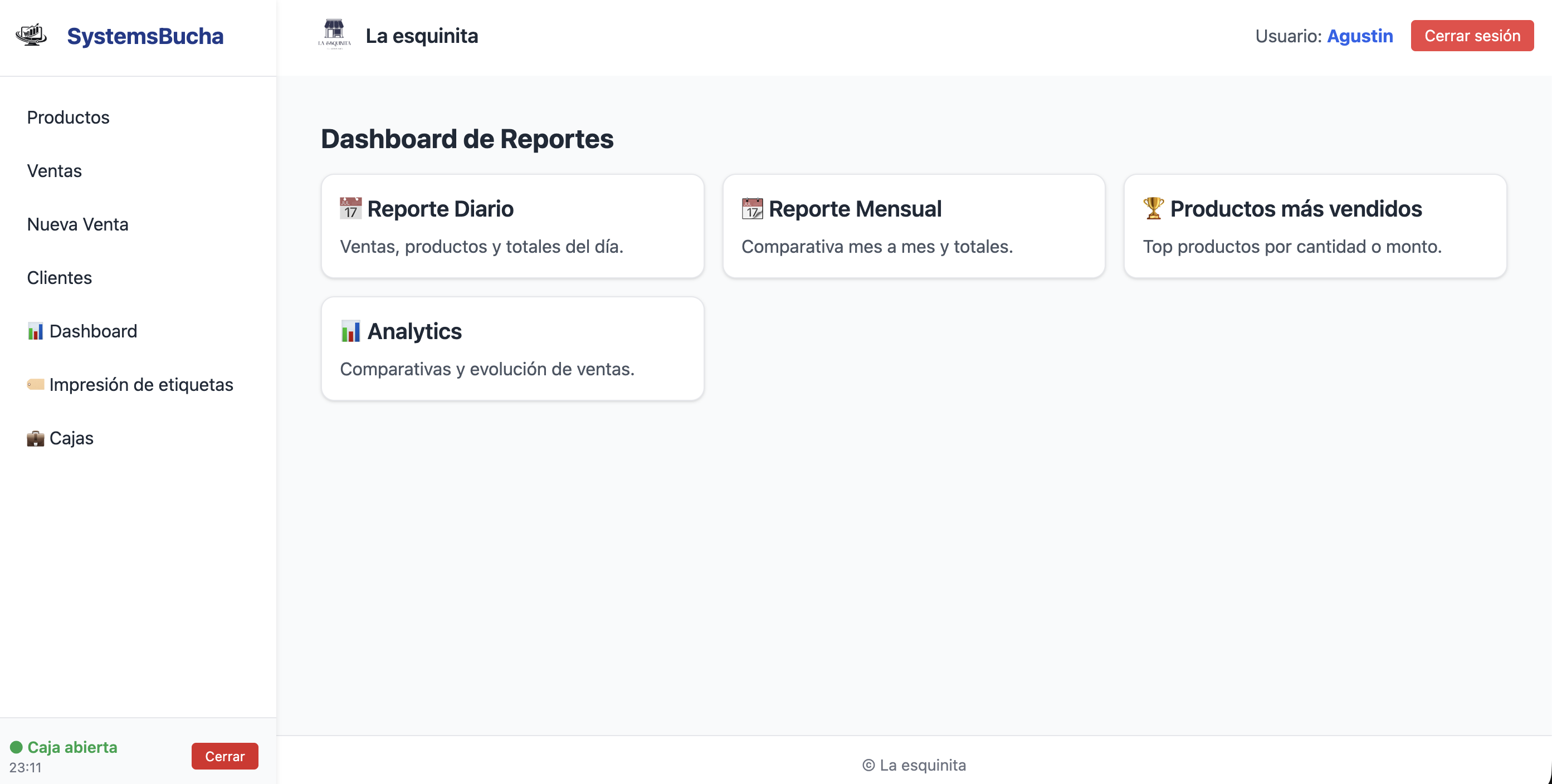The image size is (1552, 784).
Task: Click the SystemsBucha logo icon
Action: (x=31, y=36)
